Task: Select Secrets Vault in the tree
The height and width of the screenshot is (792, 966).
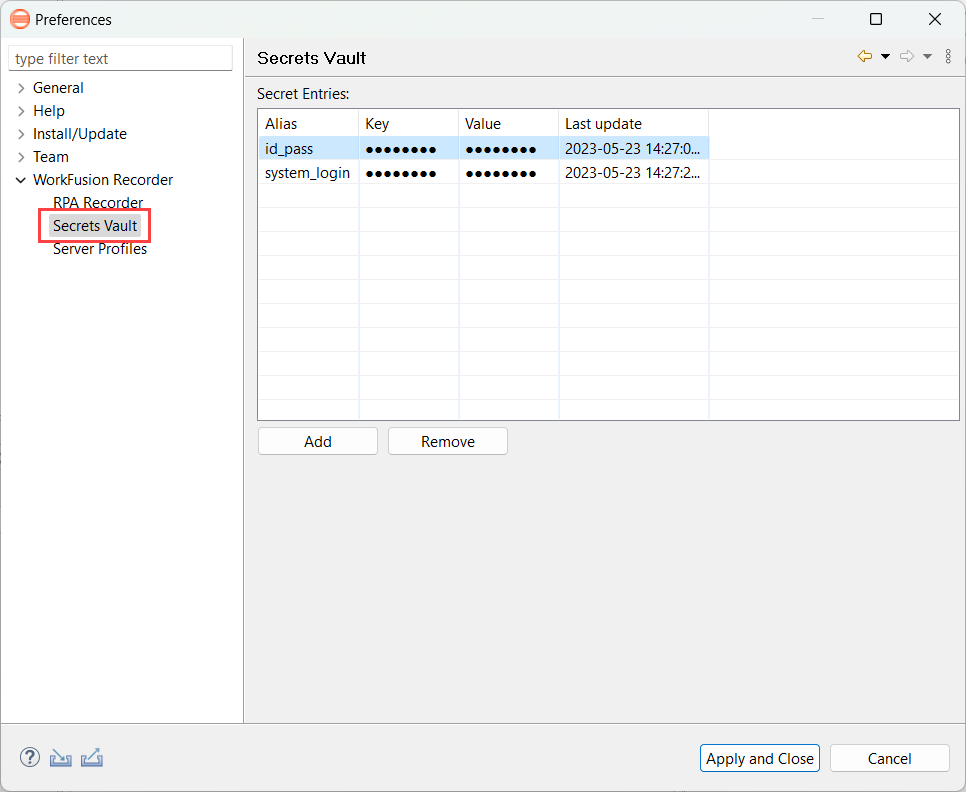Action: point(95,225)
